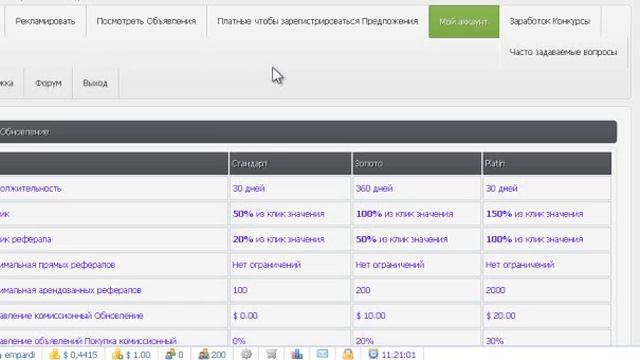Open the statistics bar chart icon
640x360 pixels.
pyautogui.click(x=297, y=354)
